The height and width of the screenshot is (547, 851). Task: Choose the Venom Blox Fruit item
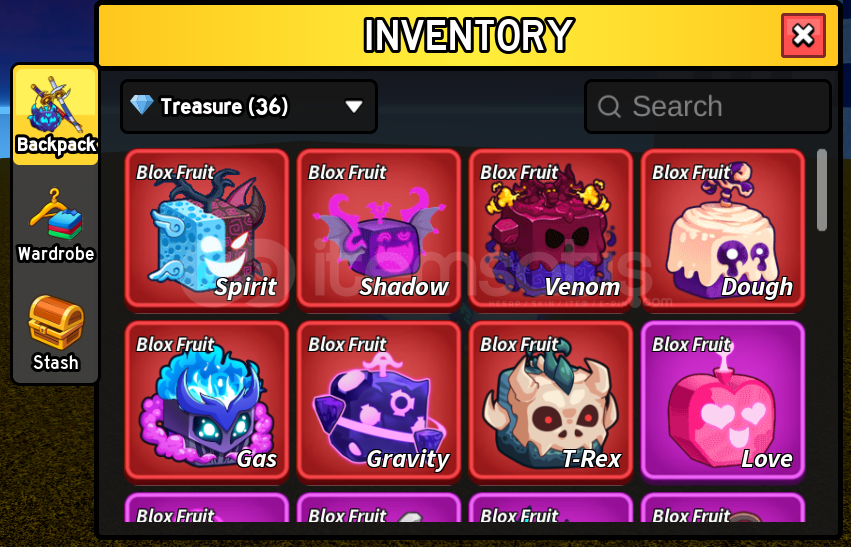(551, 230)
